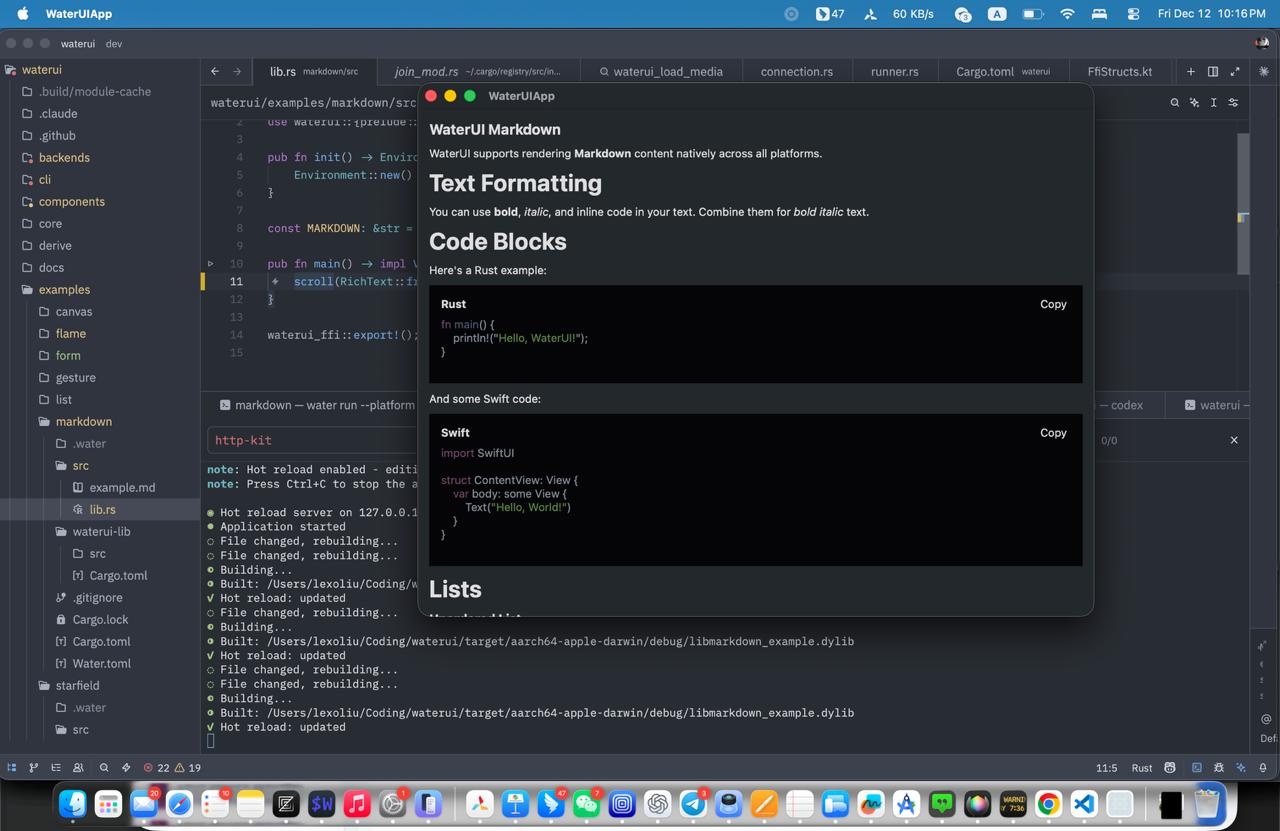
Task: Switch to the Cargo.toml editor tab
Action: click(1003, 71)
